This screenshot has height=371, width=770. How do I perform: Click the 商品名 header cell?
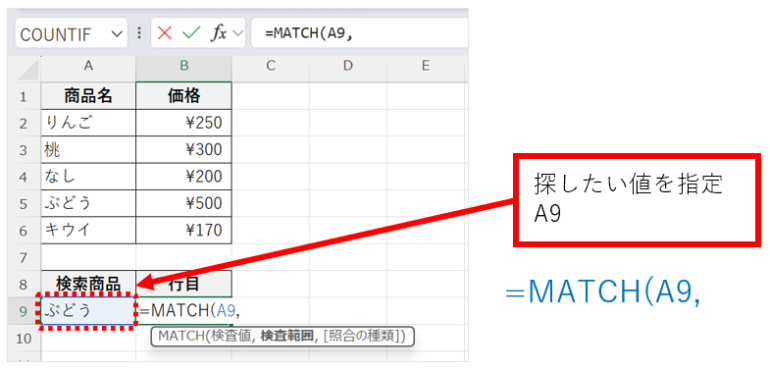click(x=88, y=96)
